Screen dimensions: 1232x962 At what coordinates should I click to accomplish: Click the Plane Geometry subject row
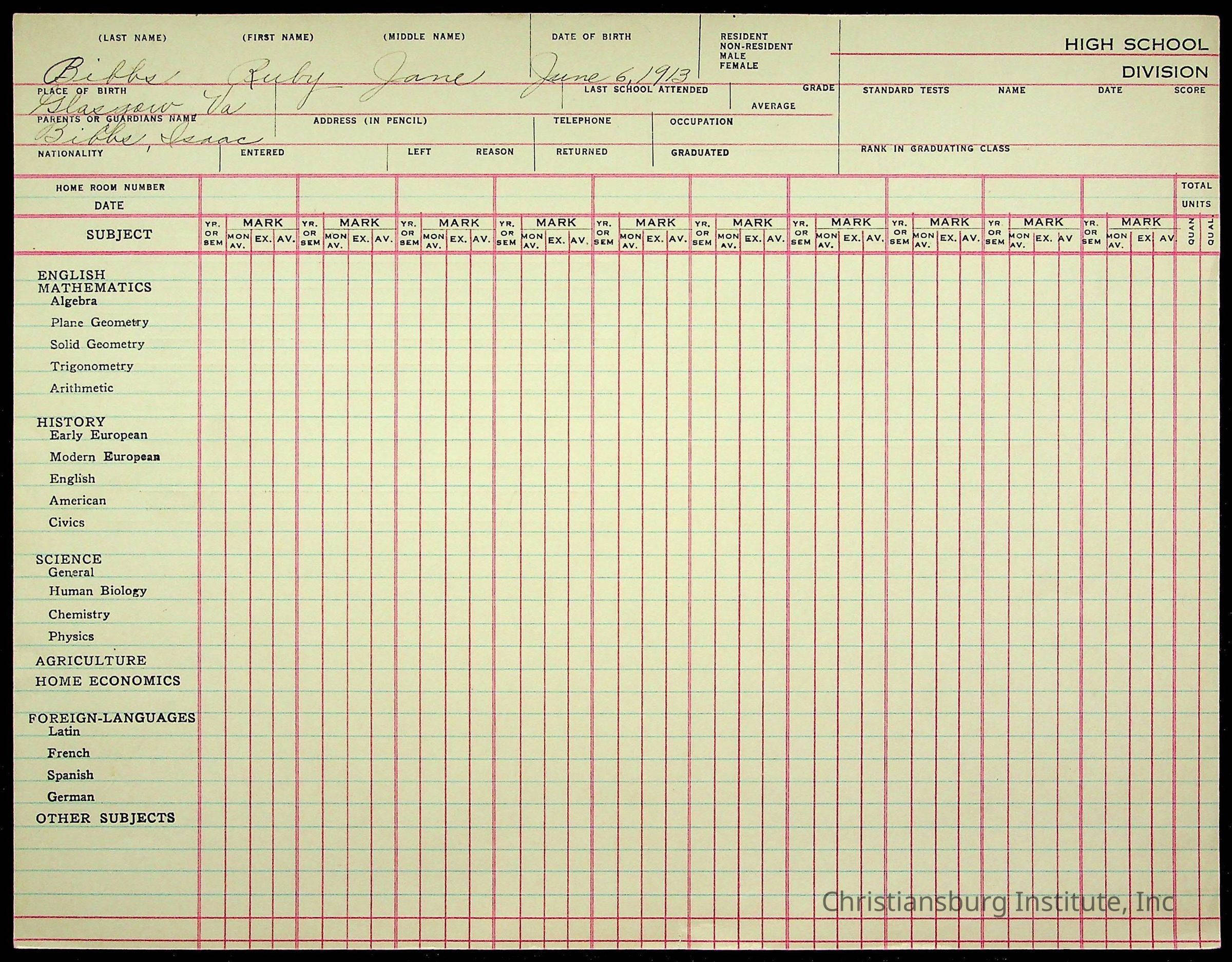(x=99, y=322)
